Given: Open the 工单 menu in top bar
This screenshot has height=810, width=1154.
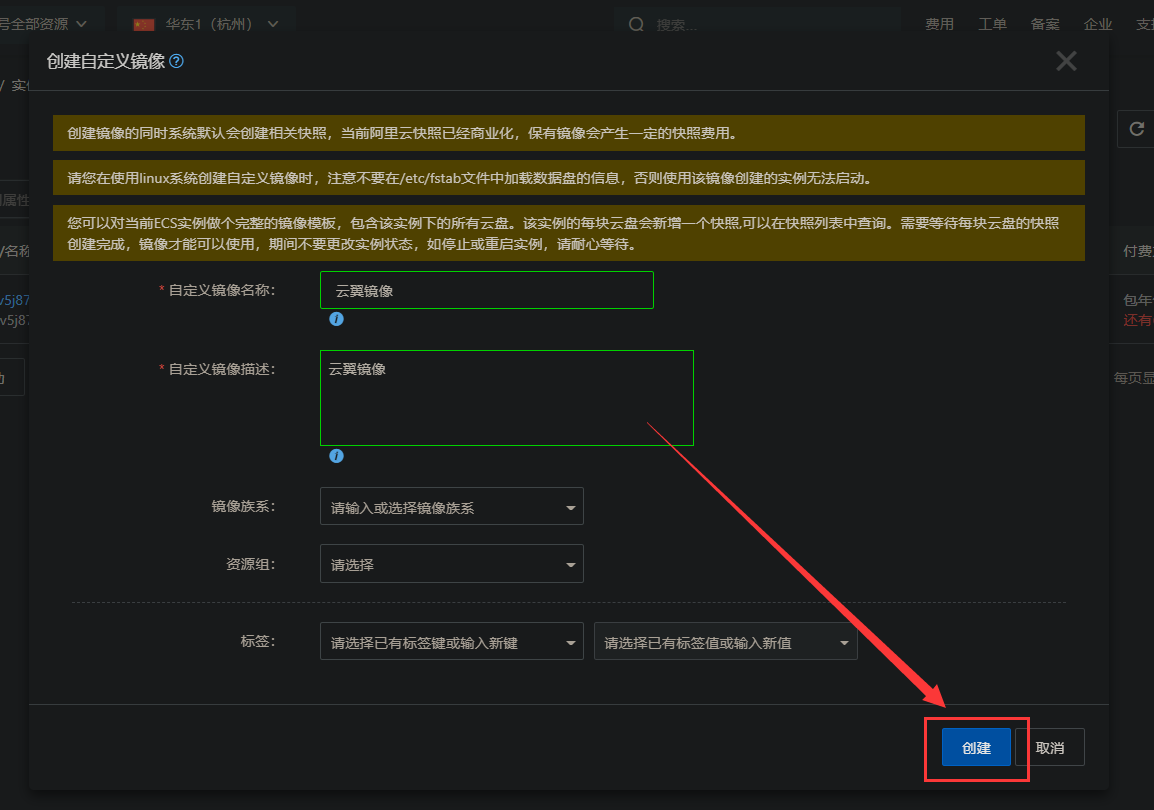Looking at the screenshot, I should pyautogui.click(x=992, y=24).
